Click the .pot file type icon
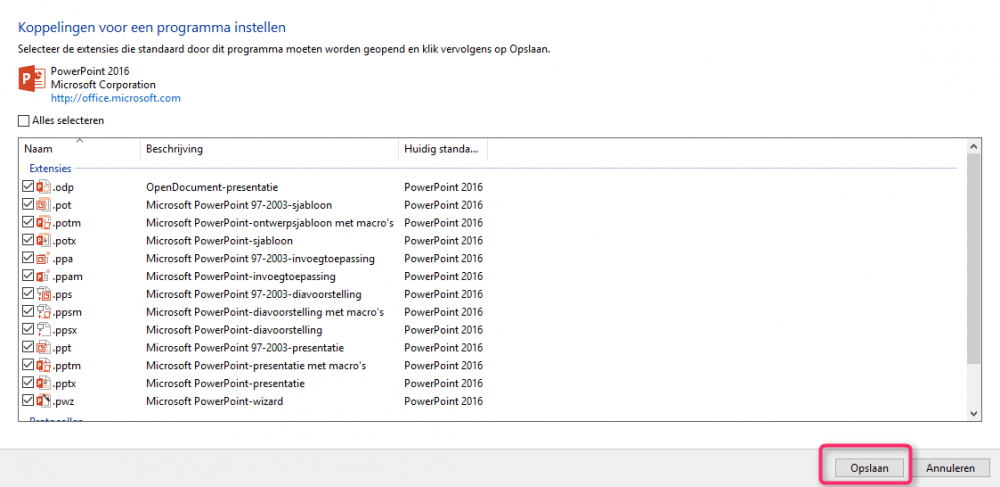 click(43, 205)
